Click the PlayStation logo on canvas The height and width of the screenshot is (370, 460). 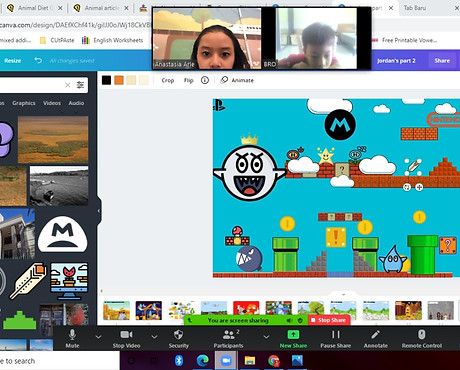click(219, 105)
